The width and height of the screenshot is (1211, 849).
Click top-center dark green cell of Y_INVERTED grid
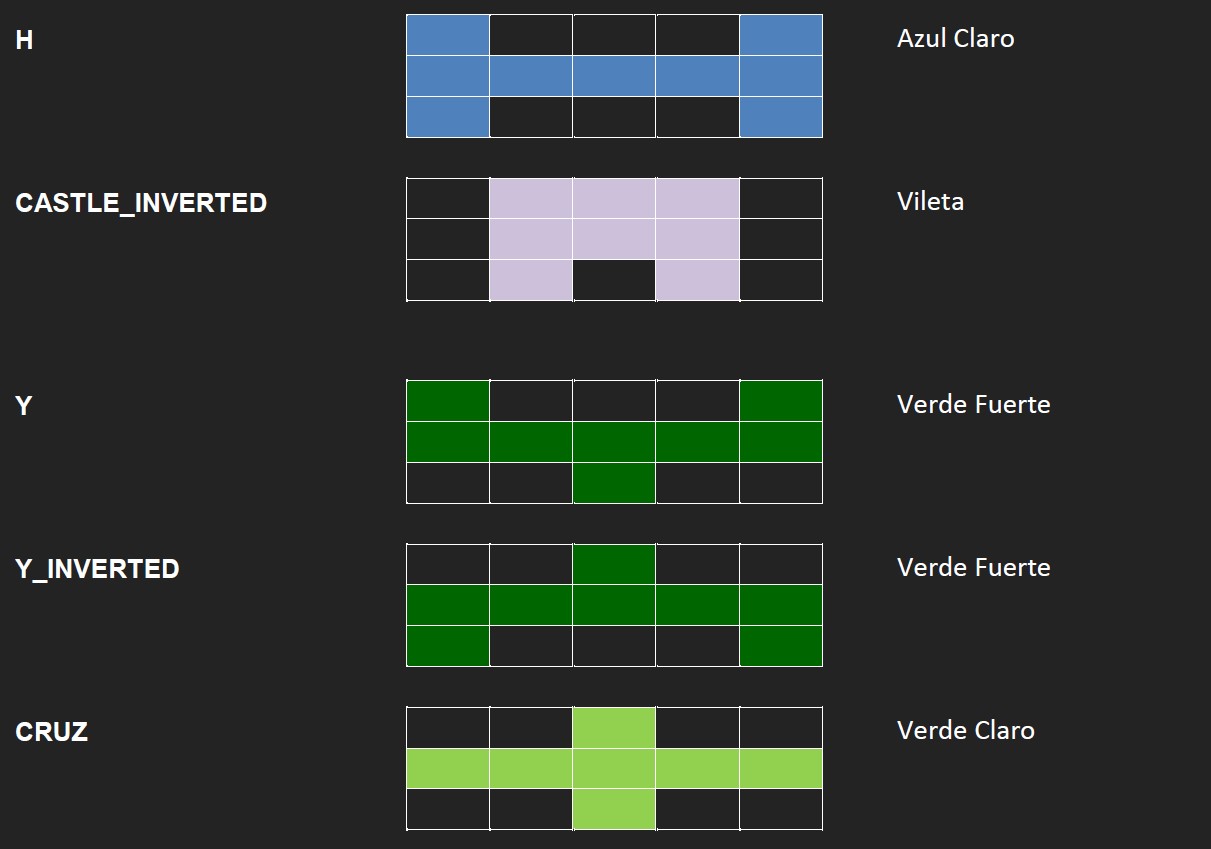click(x=614, y=564)
